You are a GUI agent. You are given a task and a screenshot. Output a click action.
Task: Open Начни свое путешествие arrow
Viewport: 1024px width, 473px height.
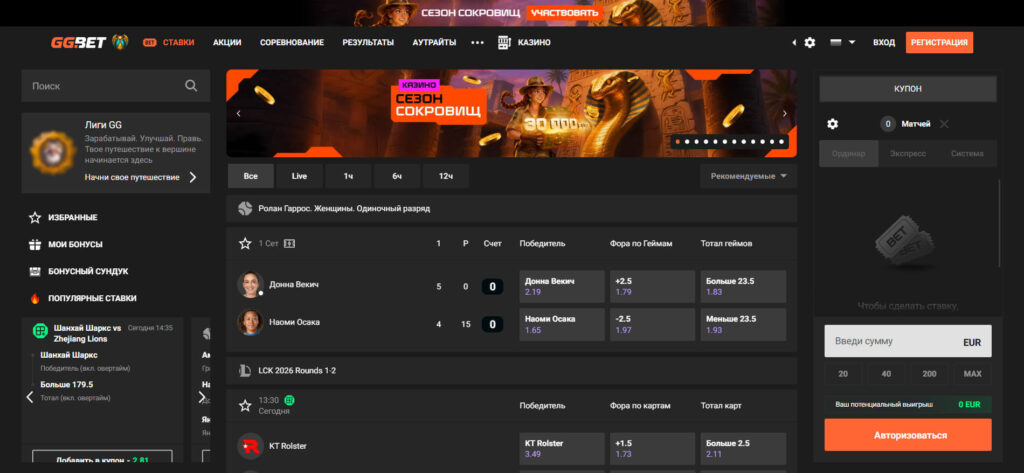[193, 177]
